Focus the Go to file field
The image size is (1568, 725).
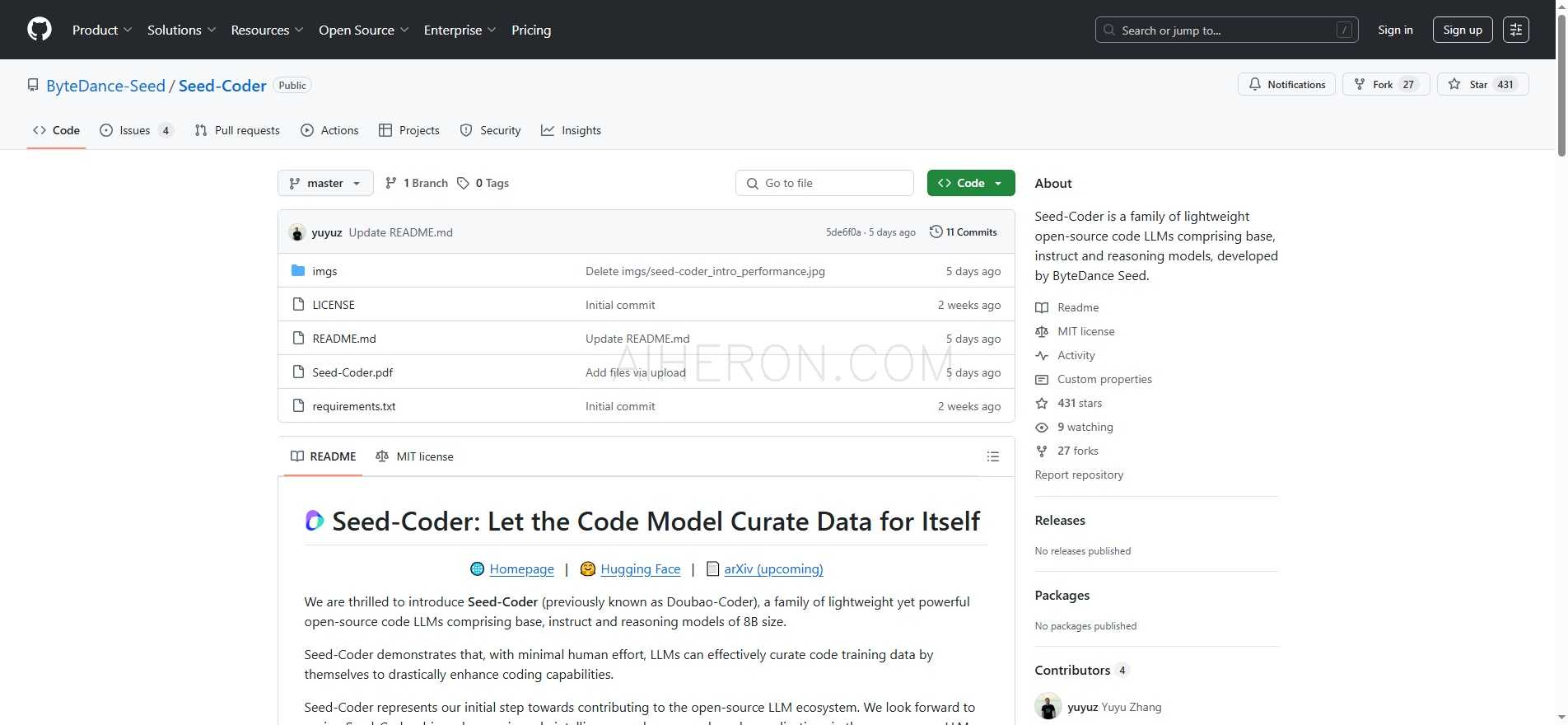[824, 183]
